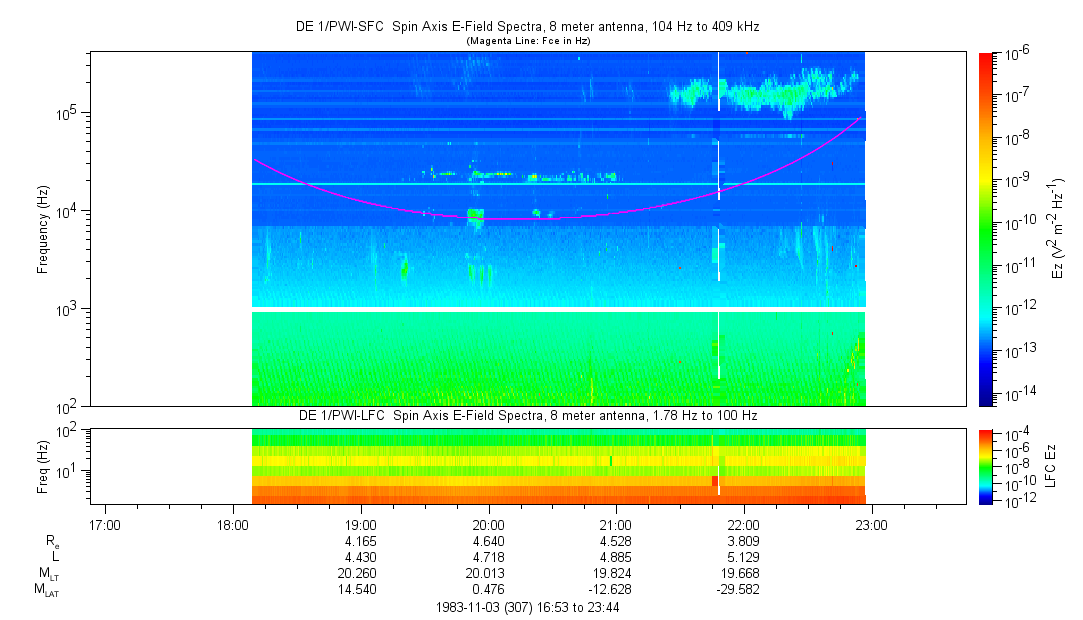This screenshot has height=620, width=1083.
Task: Click the lower LFC Ez colorbar
Action: pos(986,466)
